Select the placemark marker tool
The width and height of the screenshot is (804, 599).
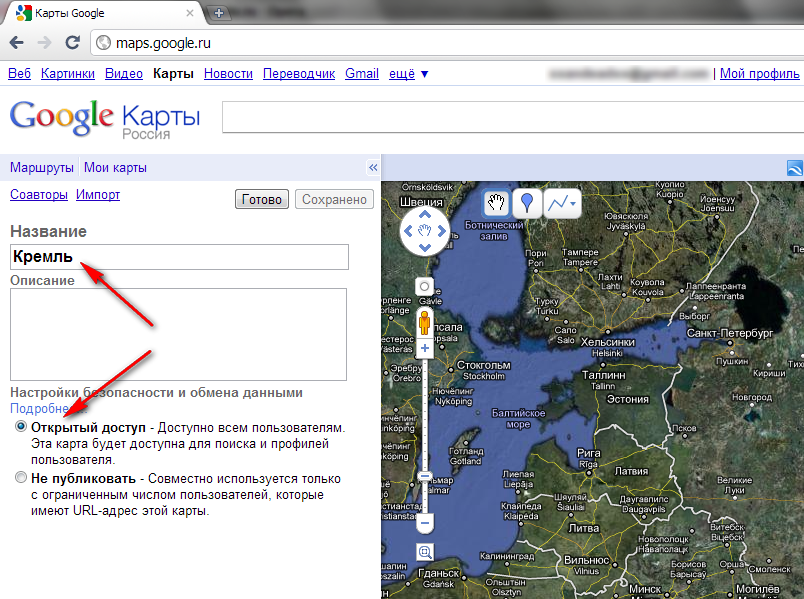coord(527,203)
